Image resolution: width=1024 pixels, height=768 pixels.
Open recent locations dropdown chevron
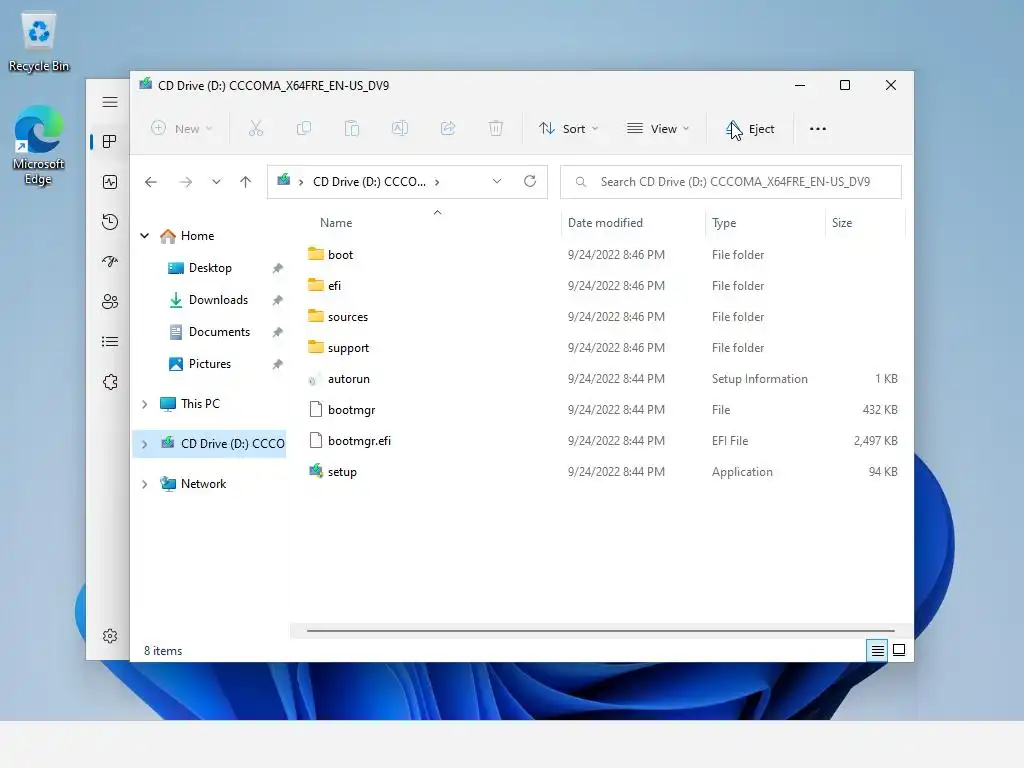(216, 182)
